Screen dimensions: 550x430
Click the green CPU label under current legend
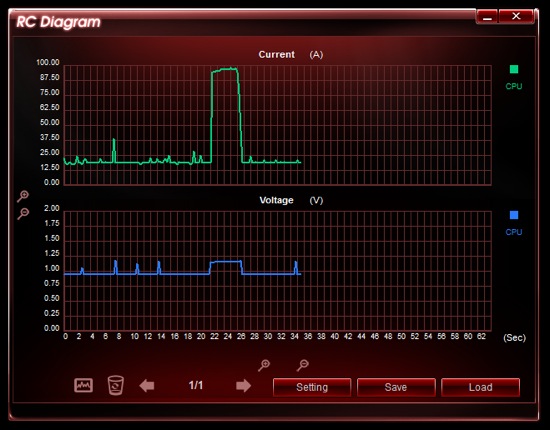(514, 86)
